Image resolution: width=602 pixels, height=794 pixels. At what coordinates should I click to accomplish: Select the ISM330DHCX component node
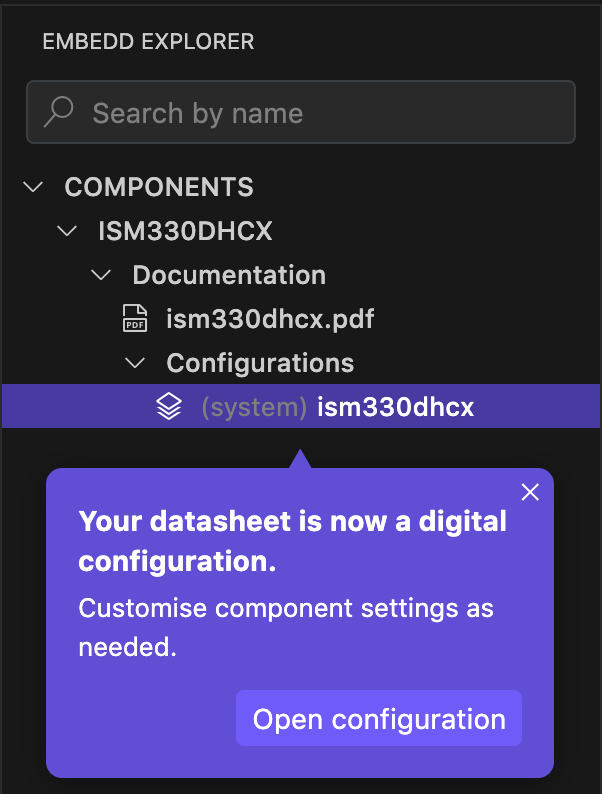coord(185,231)
